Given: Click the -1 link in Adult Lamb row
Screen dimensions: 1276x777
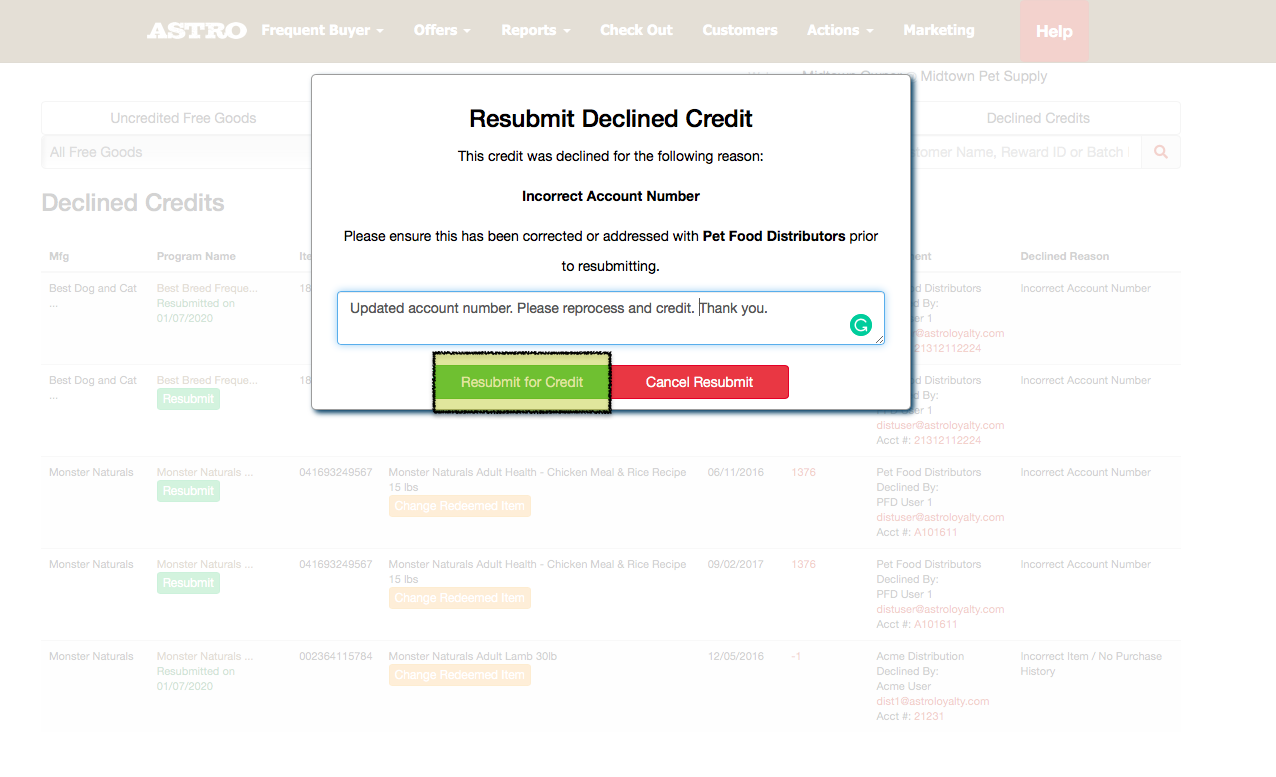Looking at the screenshot, I should pos(797,656).
